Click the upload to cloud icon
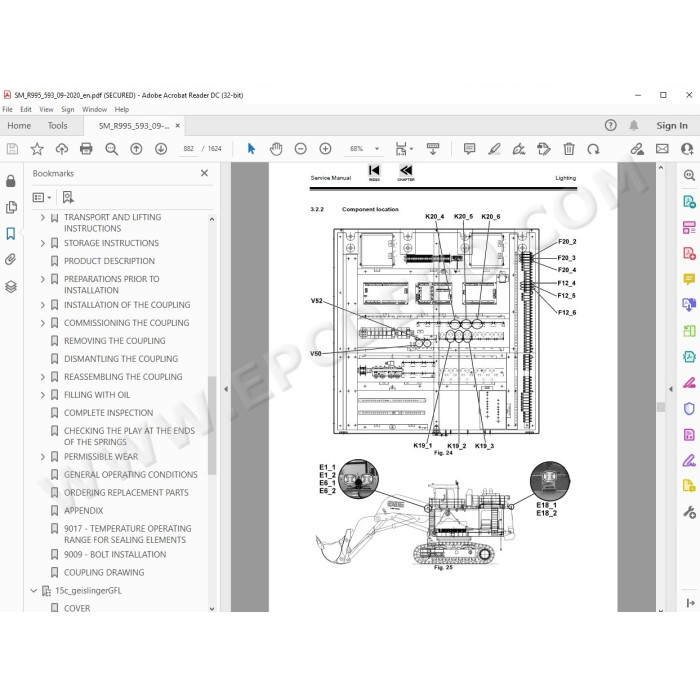This screenshot has width=700, height=700. [62, 149]
